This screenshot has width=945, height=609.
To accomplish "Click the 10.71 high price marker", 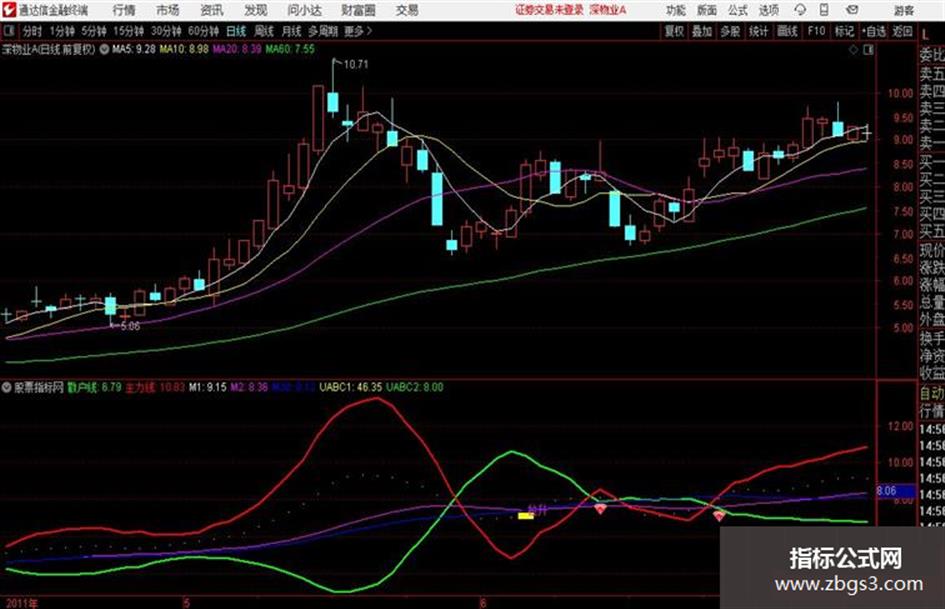I will [355, 64].
